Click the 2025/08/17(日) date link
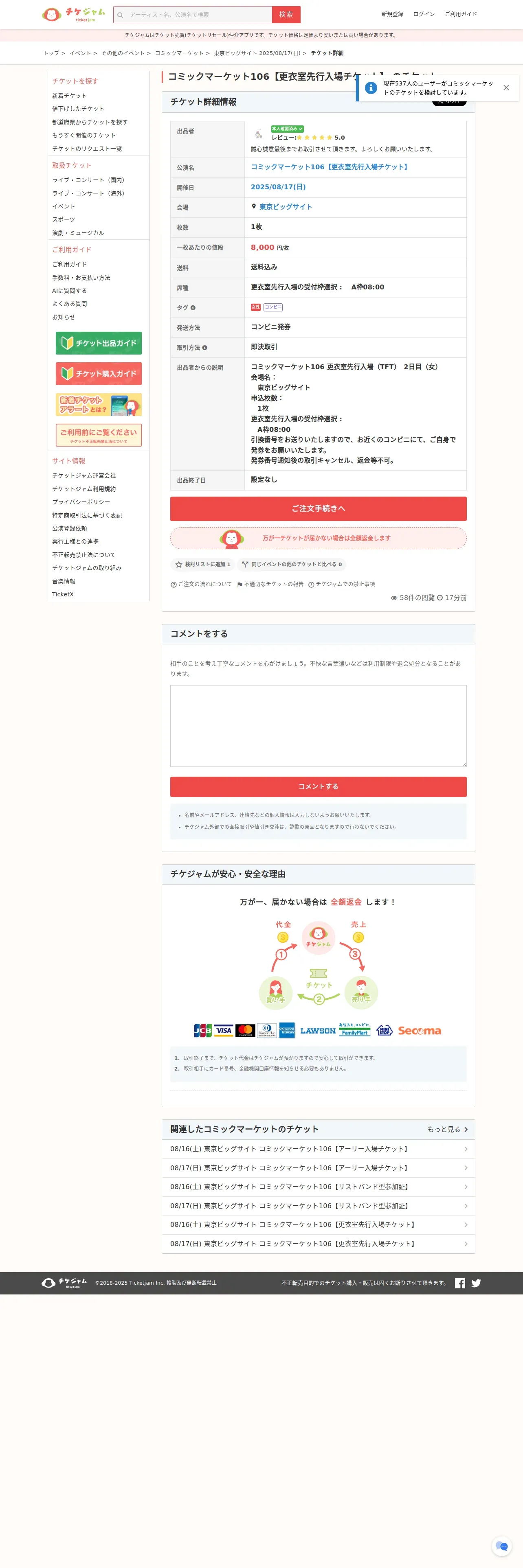This screenshot has width=523, height=1568. 278,187
